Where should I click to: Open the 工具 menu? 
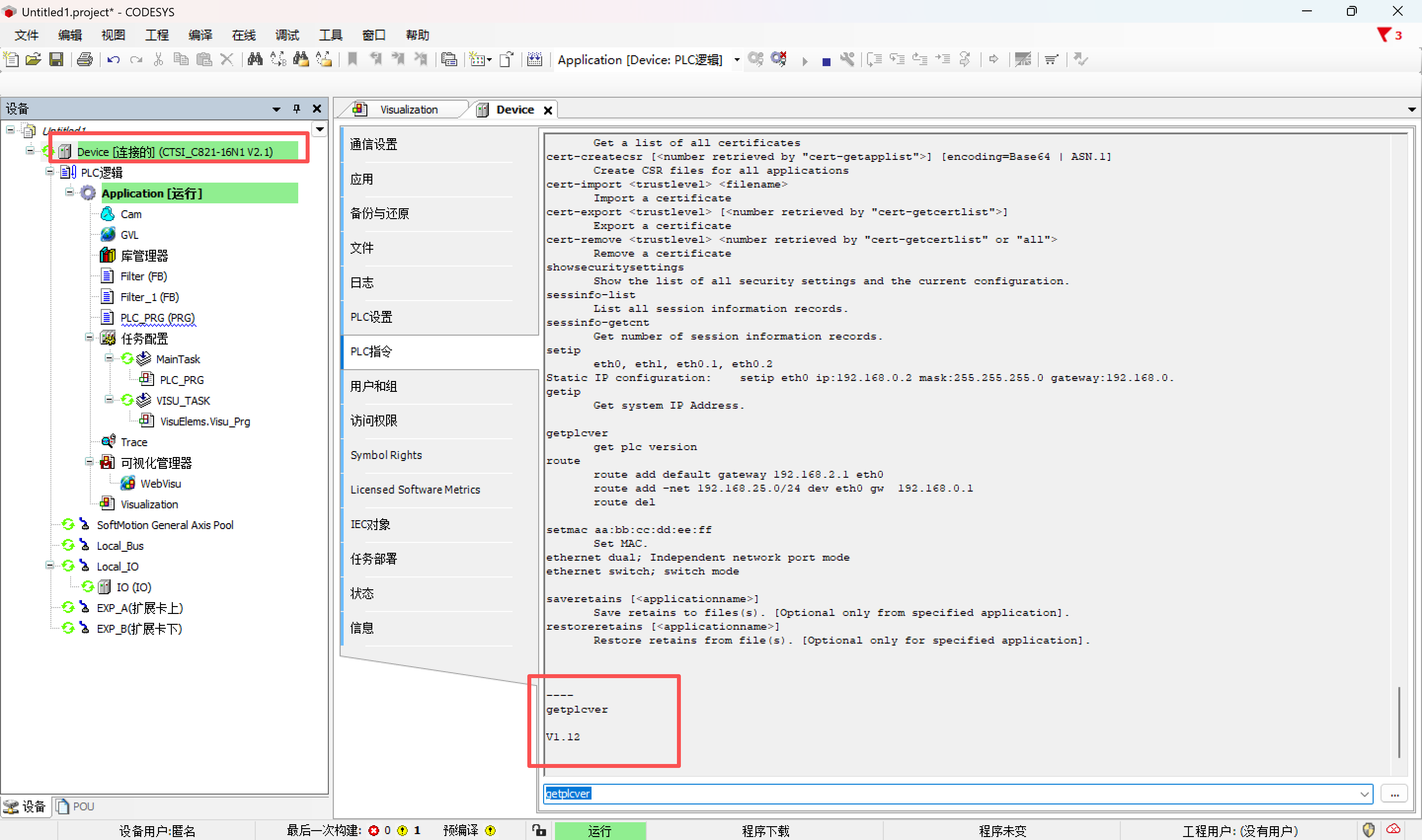point(331,35)
